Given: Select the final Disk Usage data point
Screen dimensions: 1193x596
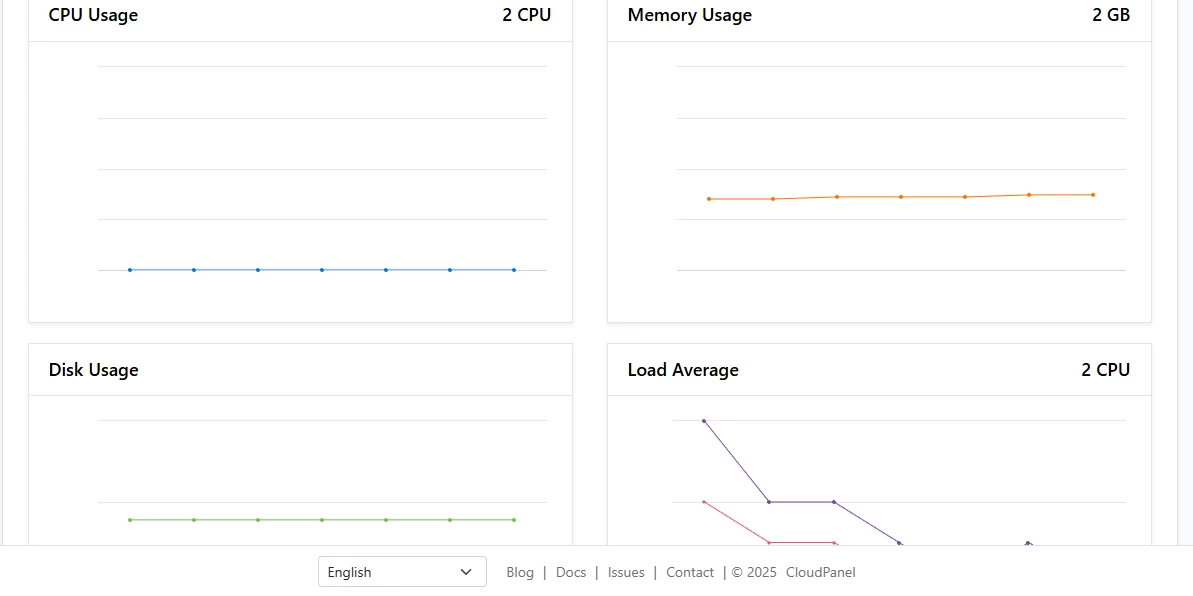Looking at the screenshot, I should click(514, 519).
